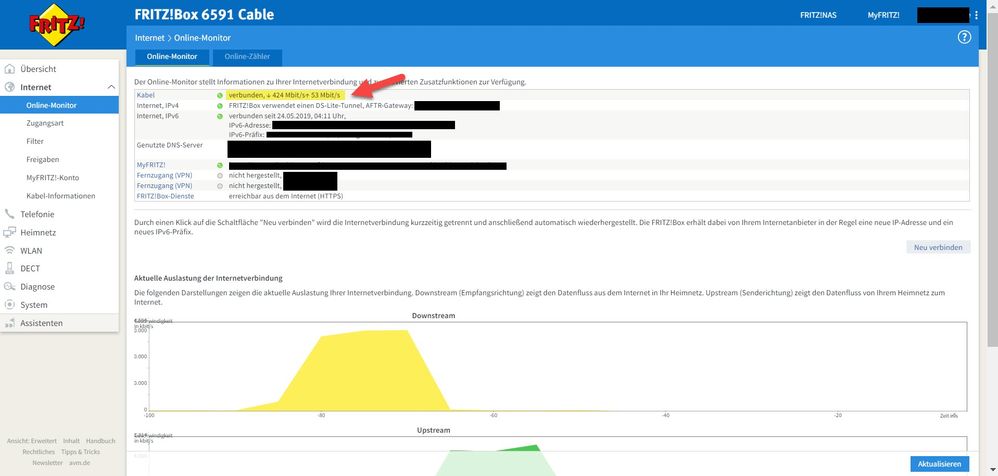Image resolution: width=998 pixels, height=476 pixels.
Task: Open the Handbuch footer link
Action: point(101,441)
